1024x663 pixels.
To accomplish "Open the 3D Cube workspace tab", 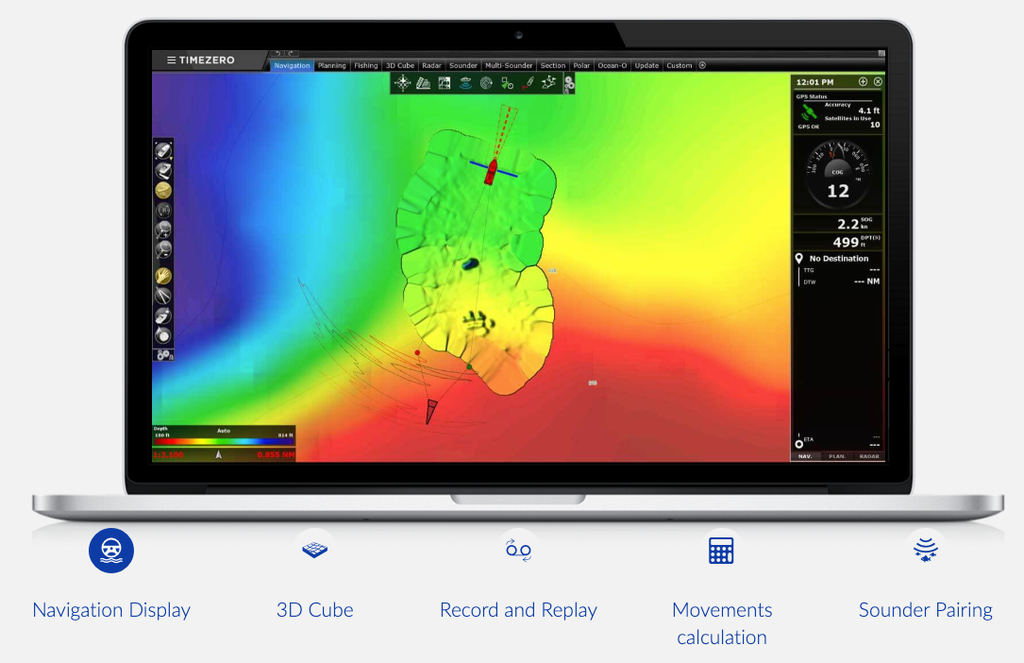I will (x=399, y=66).
